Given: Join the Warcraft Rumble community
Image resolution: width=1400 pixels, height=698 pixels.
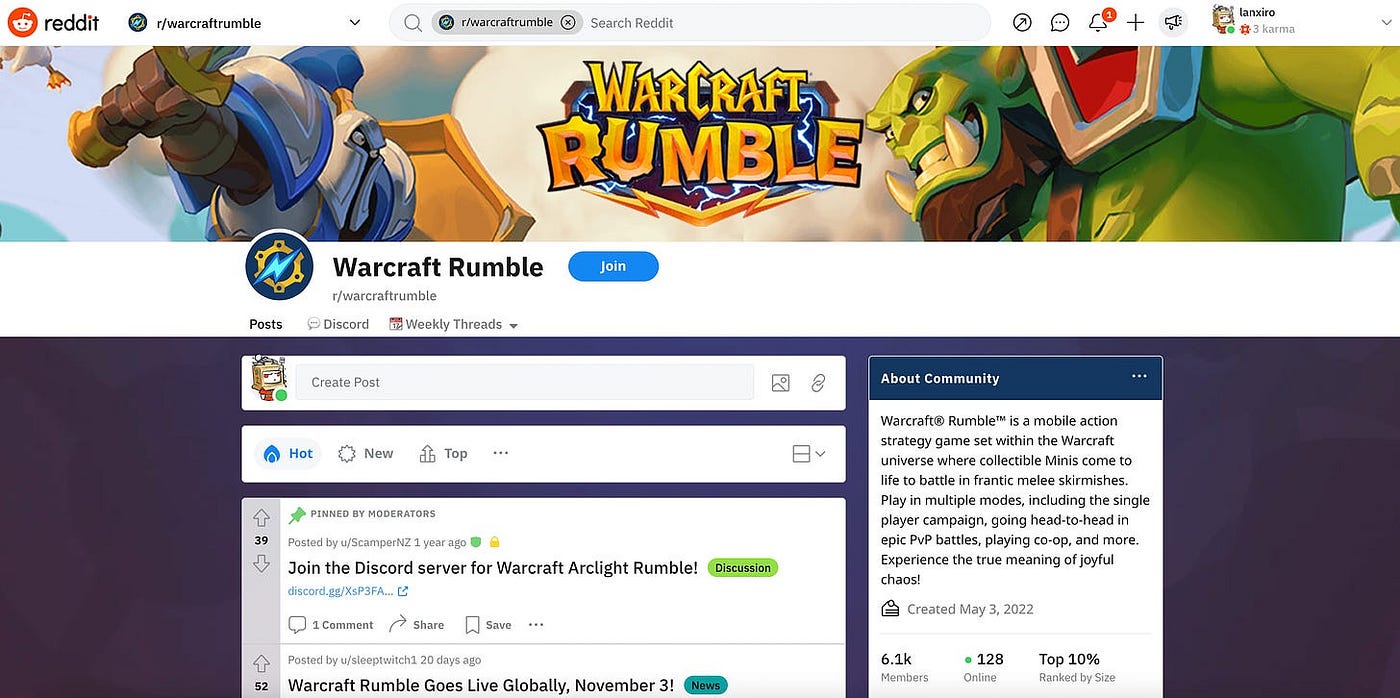Looking at the screenshot, I should [613, 266].
